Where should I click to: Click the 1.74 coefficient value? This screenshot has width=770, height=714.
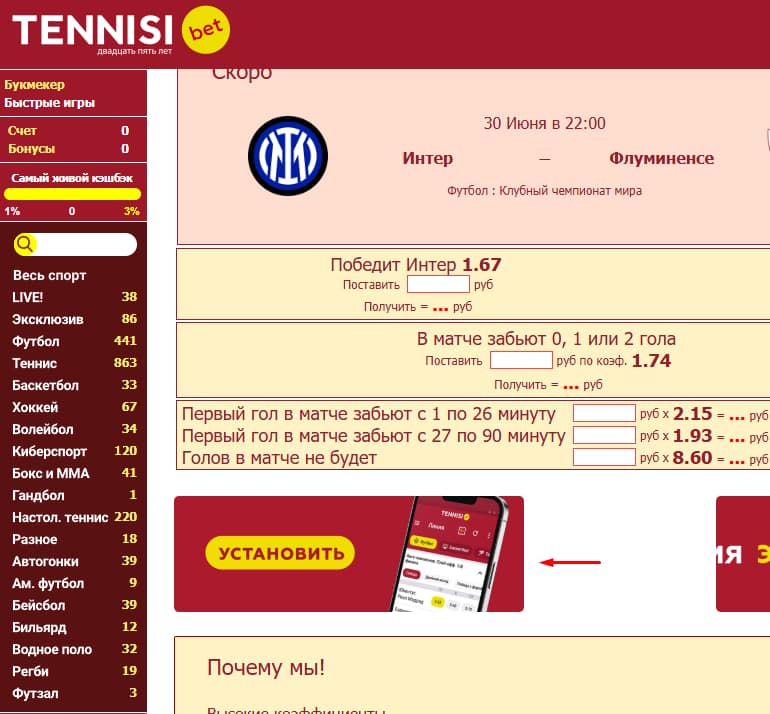point(651,361)
